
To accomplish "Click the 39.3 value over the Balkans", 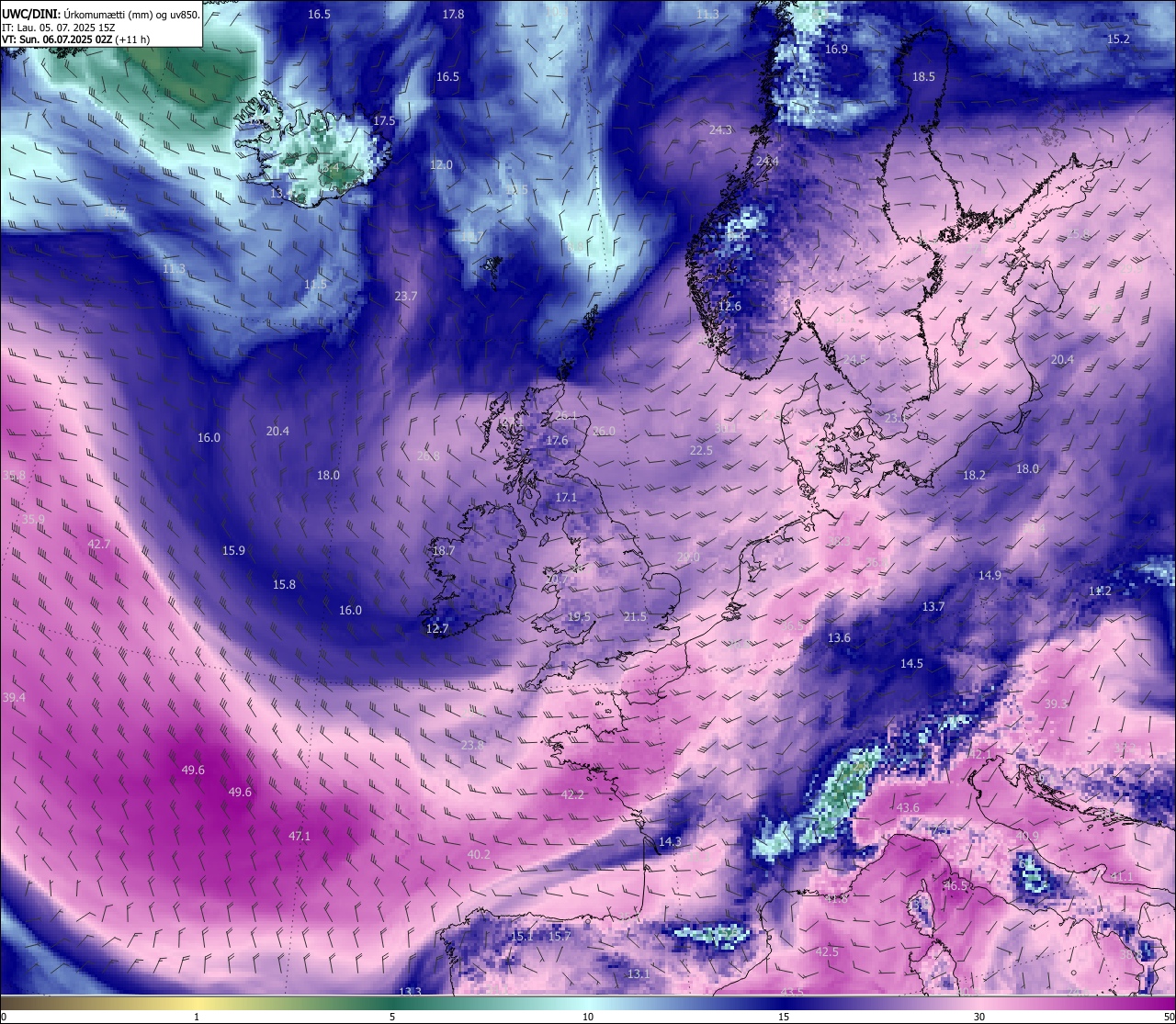I will click(x=1057, y=704).
